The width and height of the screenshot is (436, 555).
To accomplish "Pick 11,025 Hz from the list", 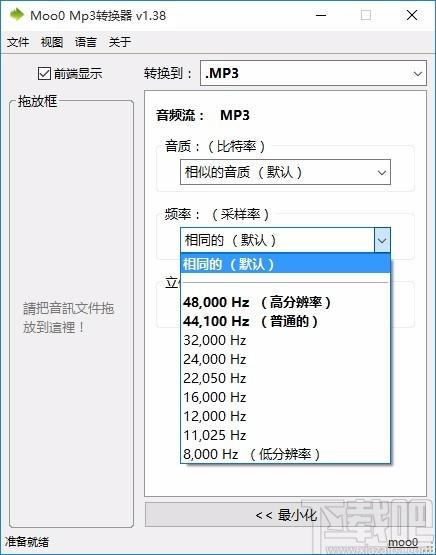I will [x=285, y=435].
